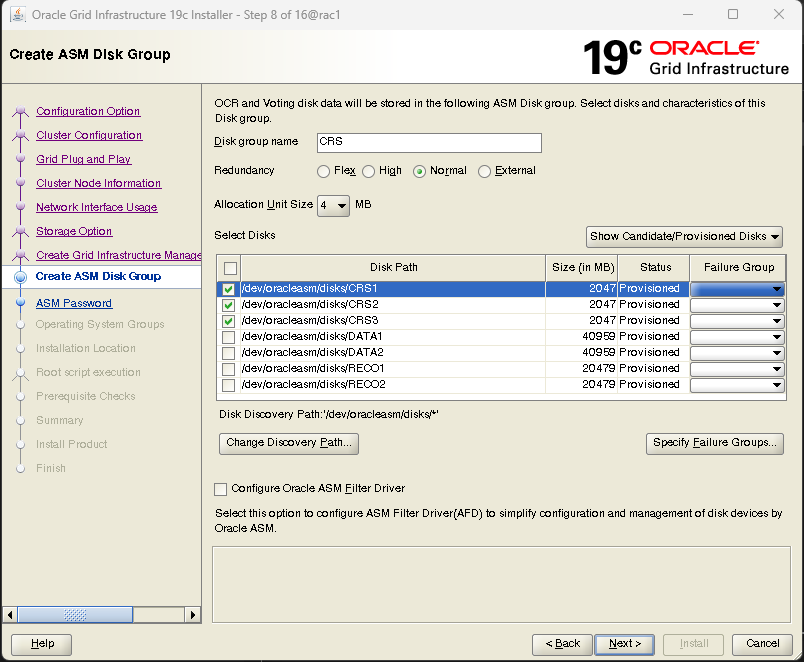Check the DATA1 disk checkbox

pos(229,337)
